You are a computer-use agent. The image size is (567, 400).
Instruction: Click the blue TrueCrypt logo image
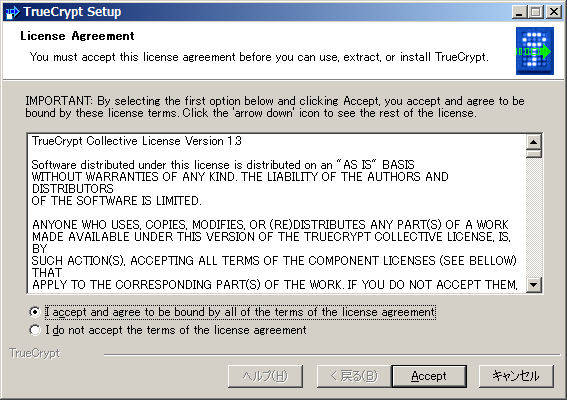click(x=534, y=51)
